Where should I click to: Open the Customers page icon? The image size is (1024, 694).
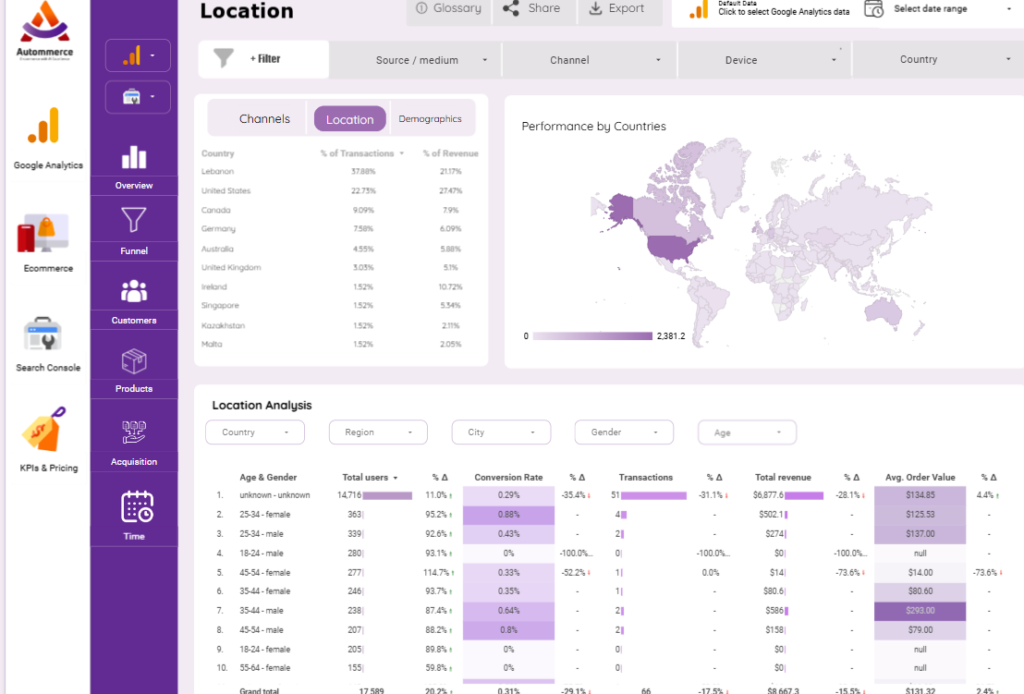(134, 291)
